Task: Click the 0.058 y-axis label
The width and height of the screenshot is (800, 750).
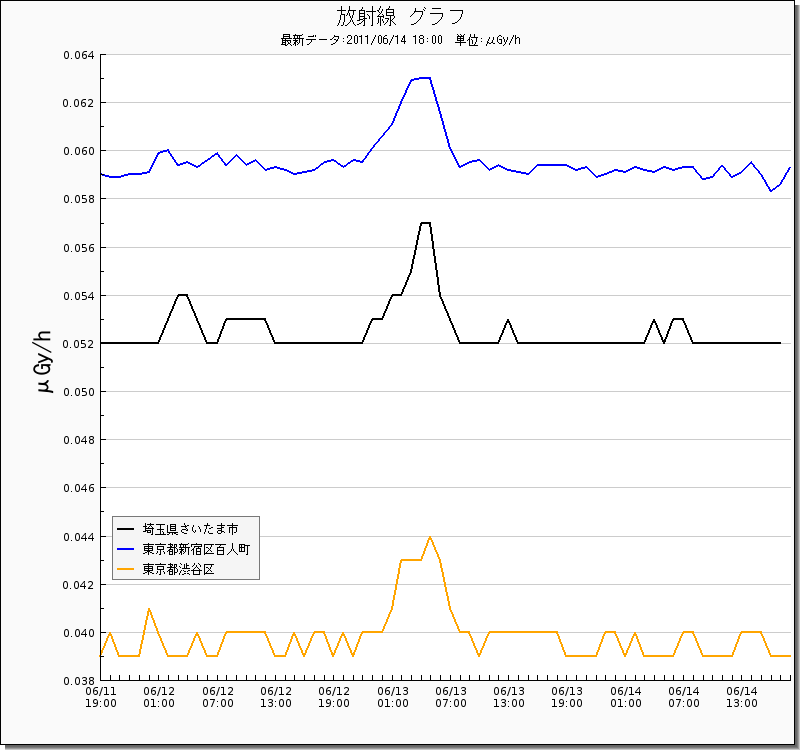Action: coord(79,199)
